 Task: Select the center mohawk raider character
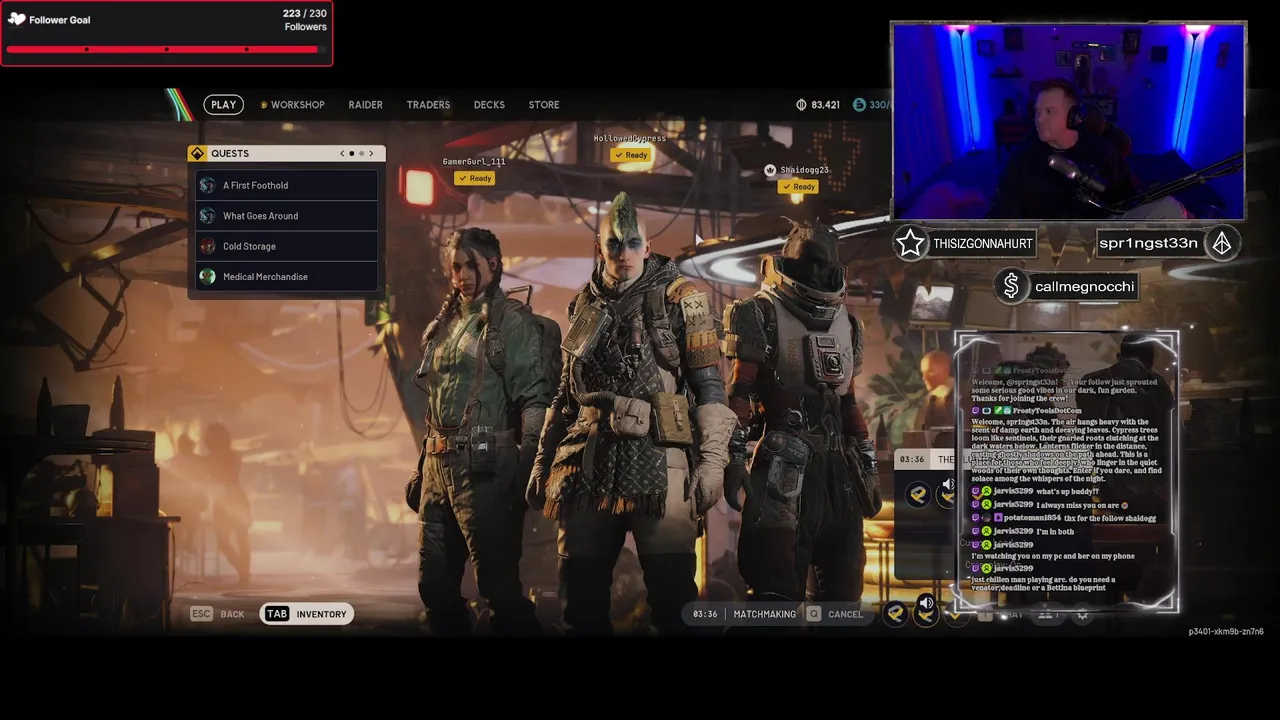(x=630, y=410)
